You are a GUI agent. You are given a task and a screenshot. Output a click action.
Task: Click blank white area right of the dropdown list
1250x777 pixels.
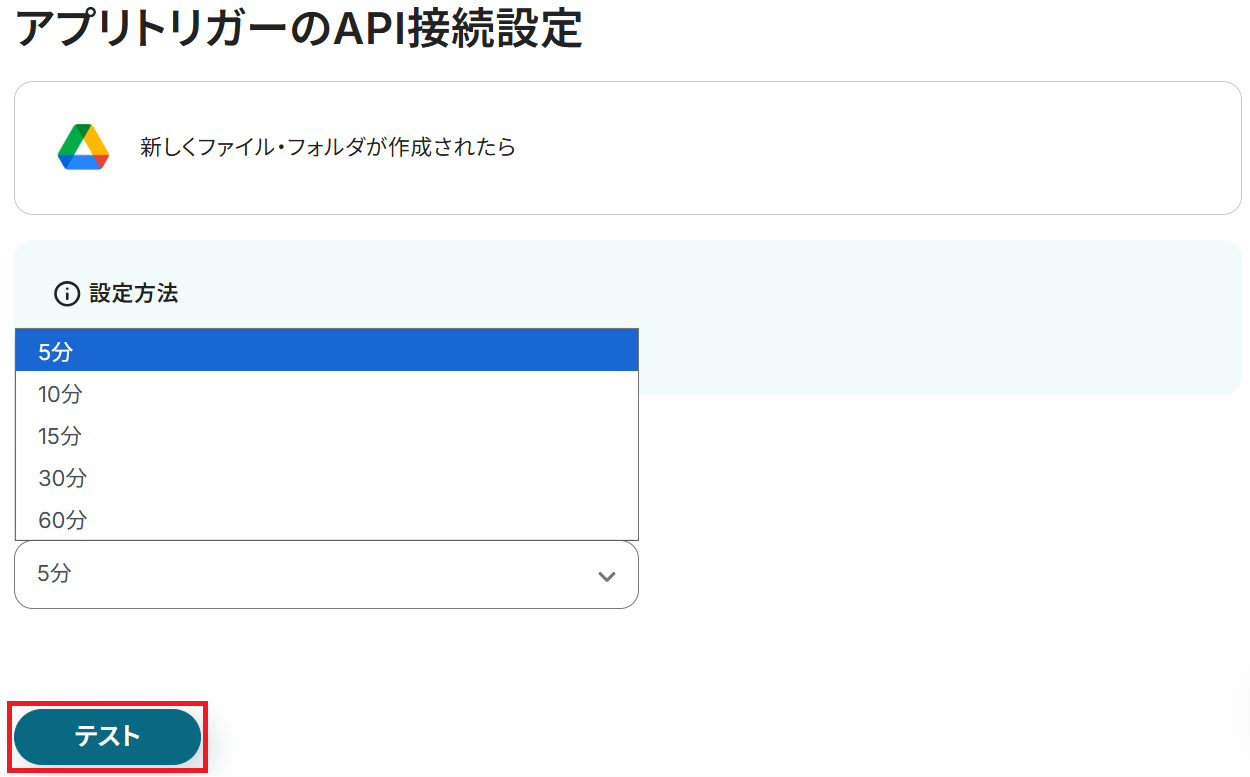(900, 480)
